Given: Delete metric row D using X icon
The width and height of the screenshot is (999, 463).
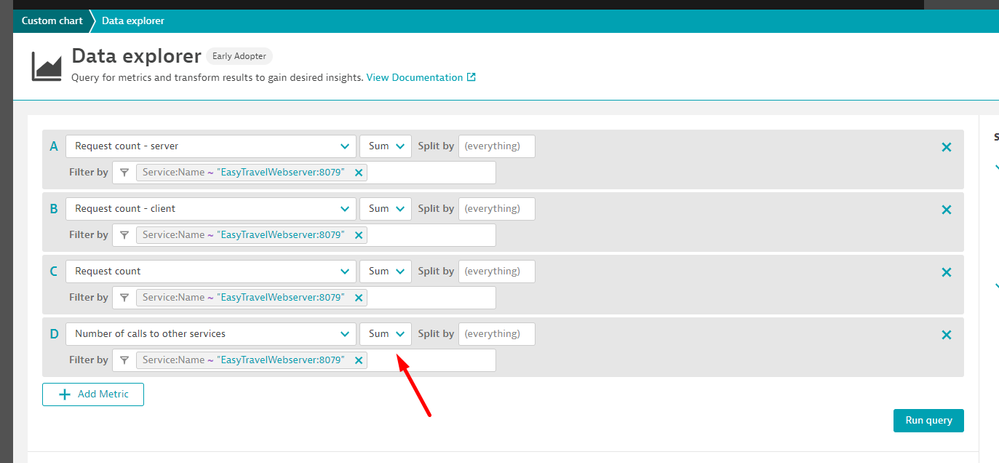Looking at the screenshot, I should [946, 335].
